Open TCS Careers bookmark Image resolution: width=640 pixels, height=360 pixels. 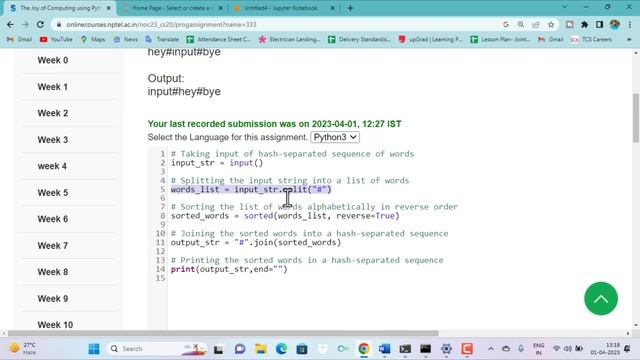coord(591,39)
